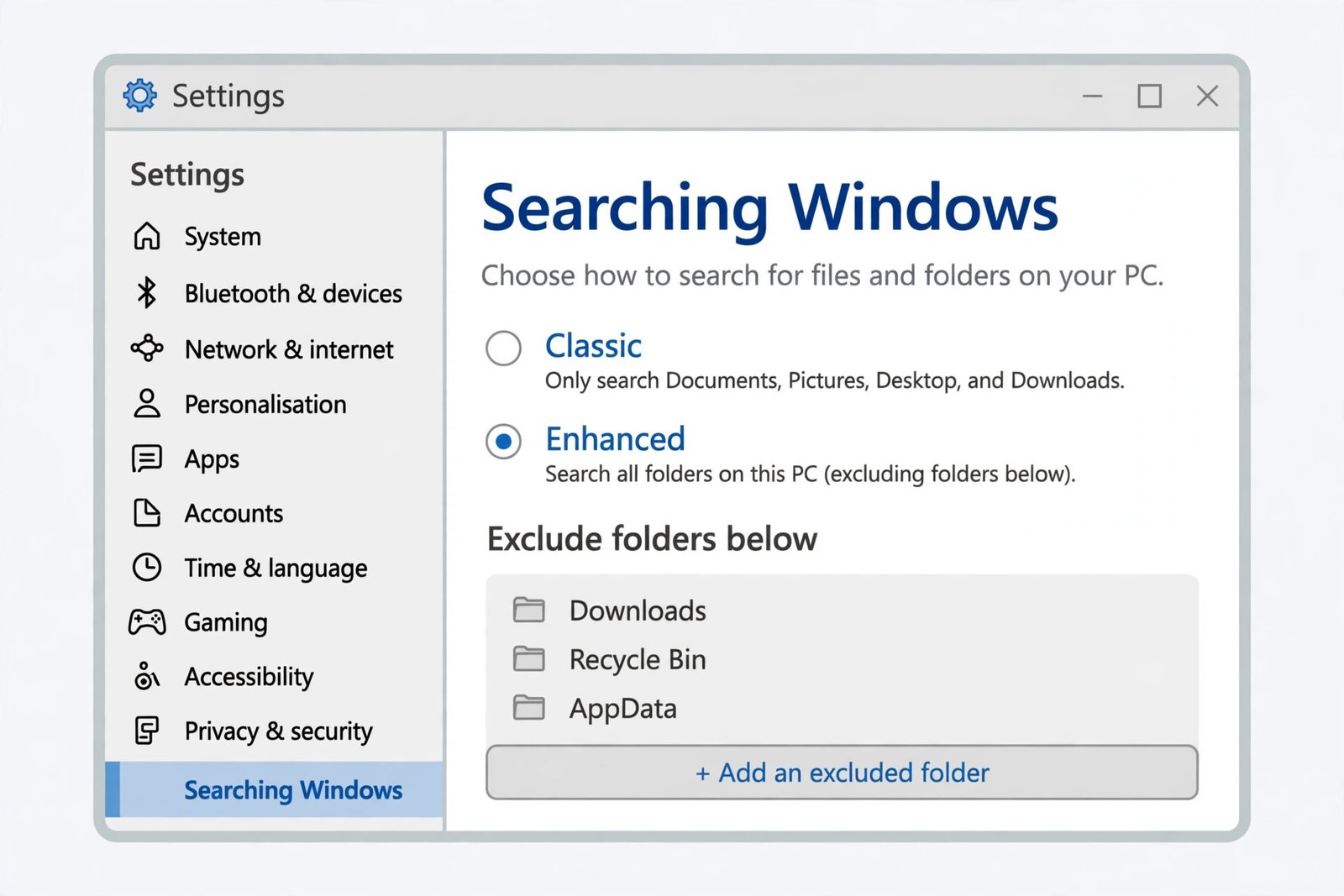This screenshot has height=896, width=1344.
Task: Click the Bluetooth icon in sidebar
Action: tap(147, 293)
